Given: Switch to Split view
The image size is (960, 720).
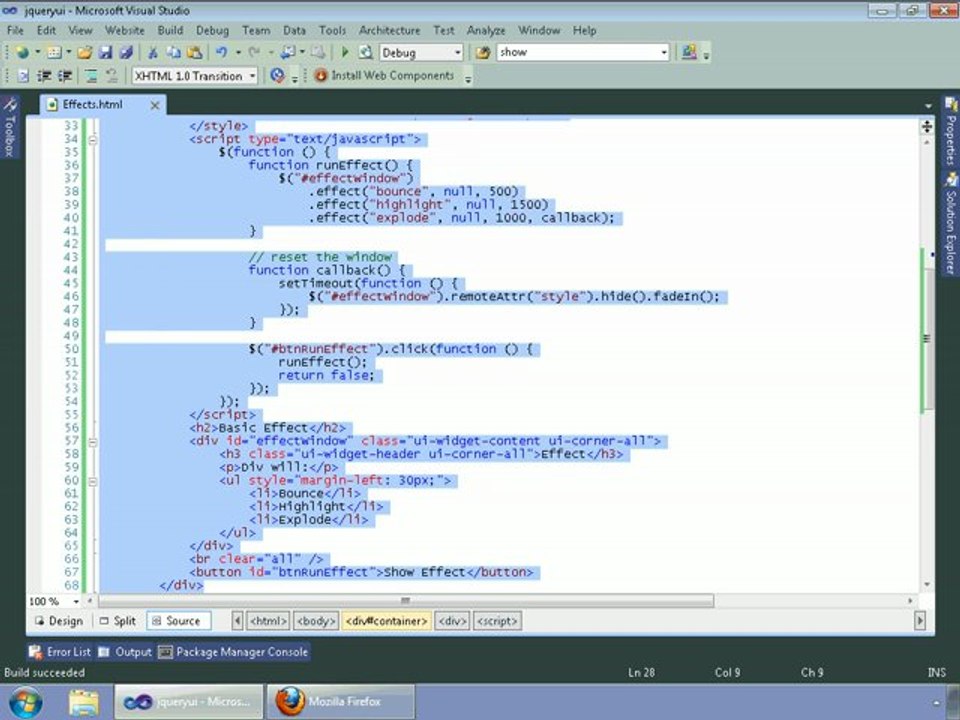Looking at the screenshot, I should 118,621.
